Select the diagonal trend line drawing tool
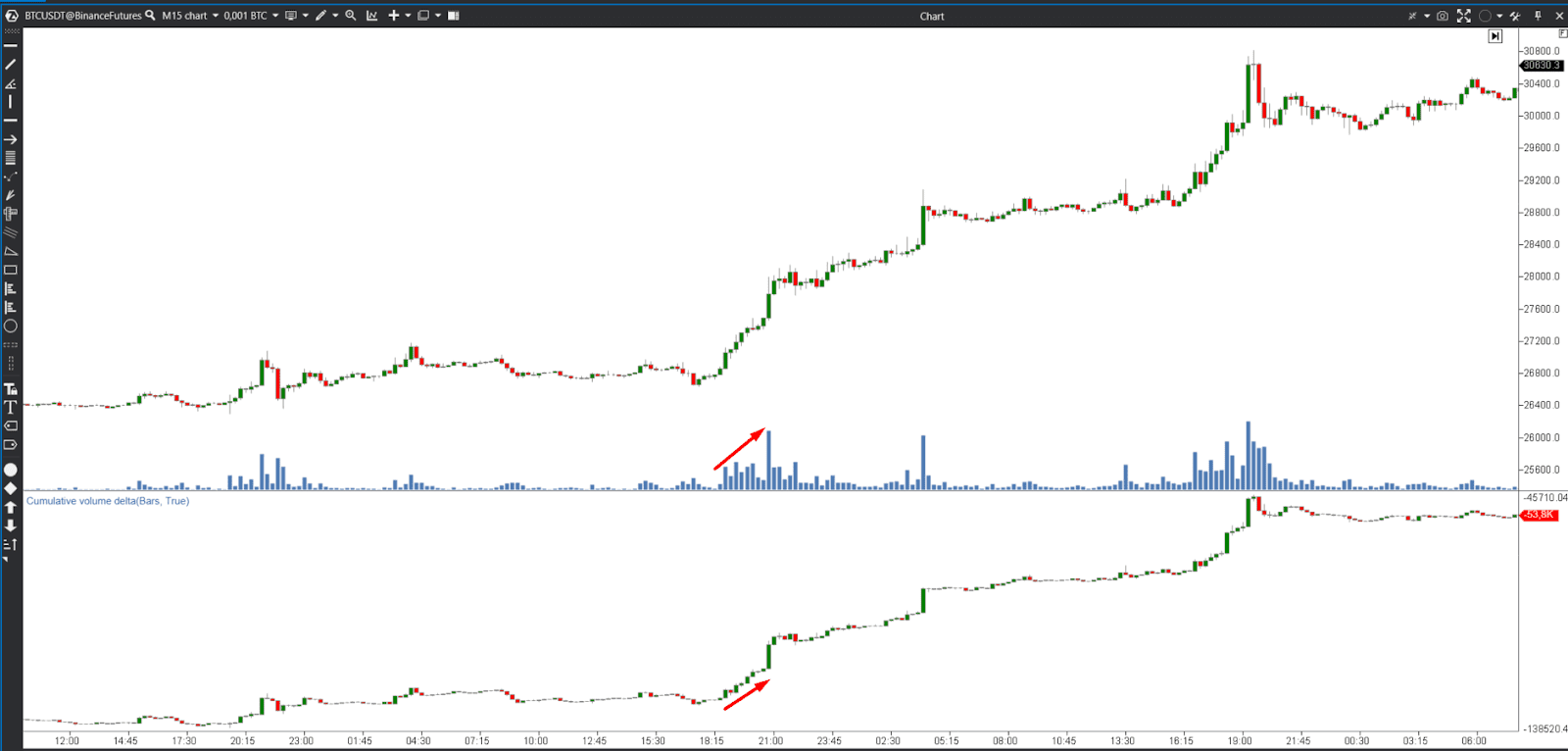This screenshot has width=1568, height=751. (x=11, y=65)
